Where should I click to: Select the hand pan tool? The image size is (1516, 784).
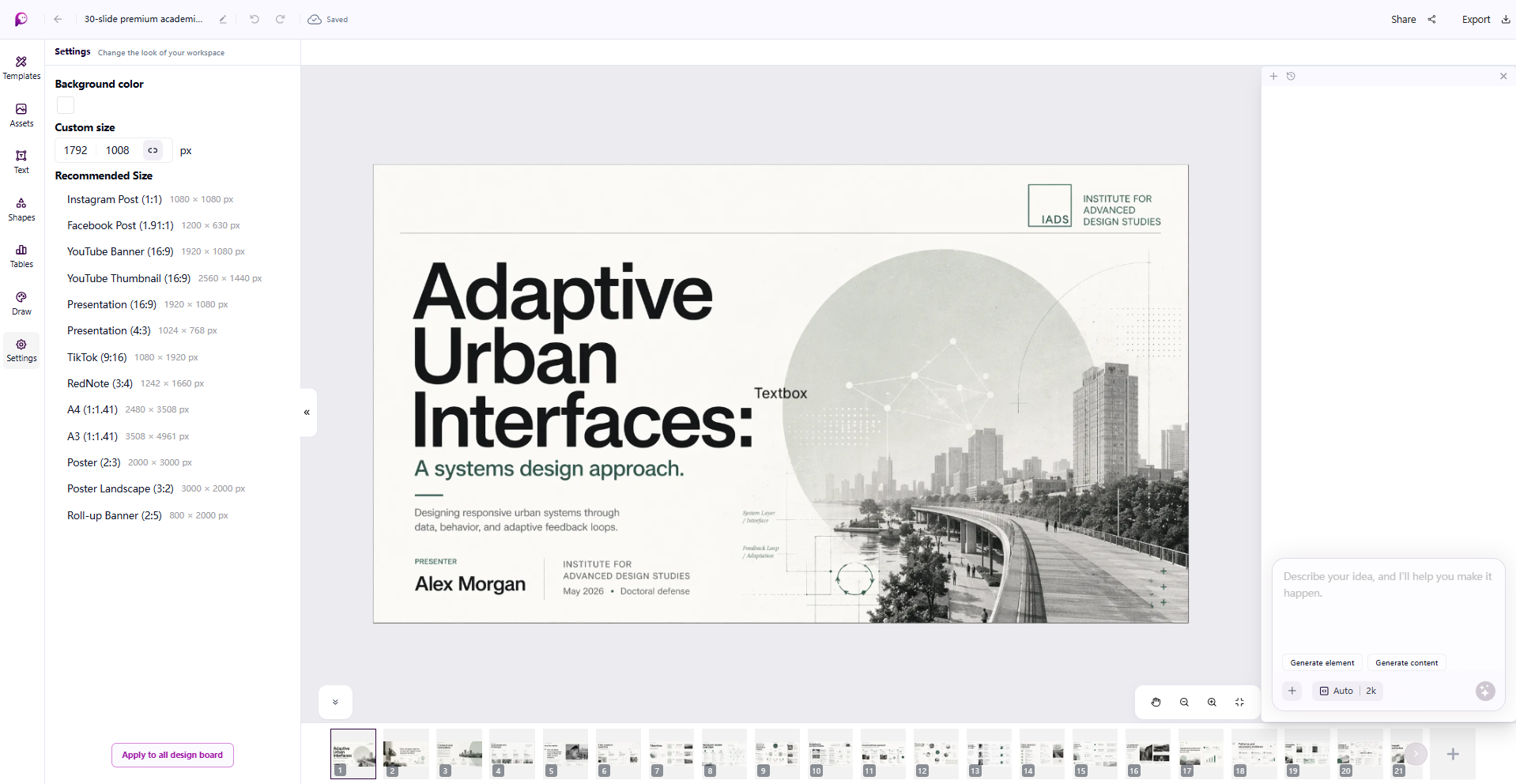1156,702
